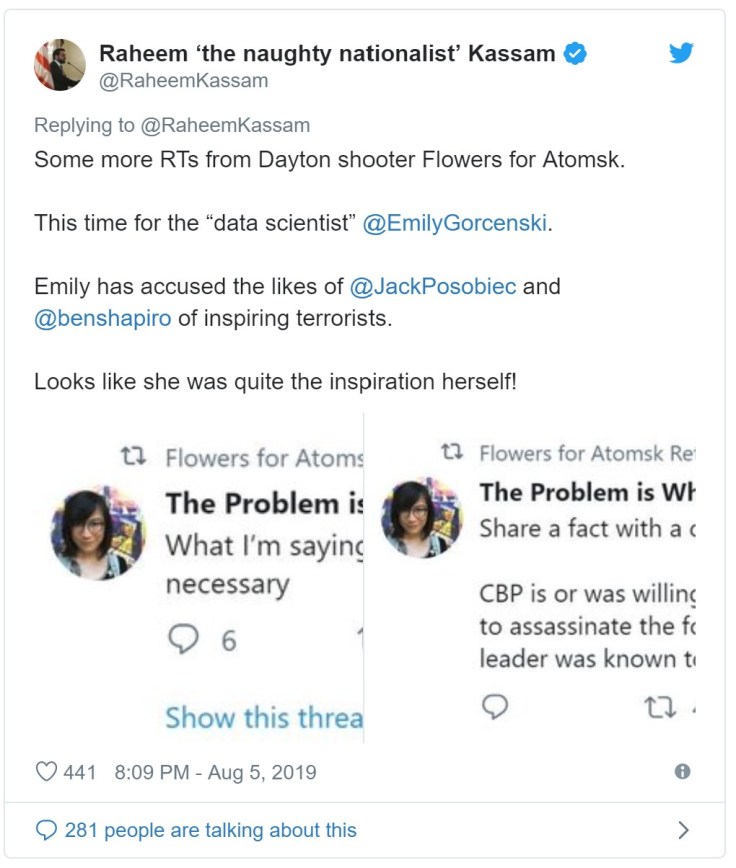Click the @EmilyGorcenski mention link
Viewport: 736px width, 868px height.
click(455, 223)
